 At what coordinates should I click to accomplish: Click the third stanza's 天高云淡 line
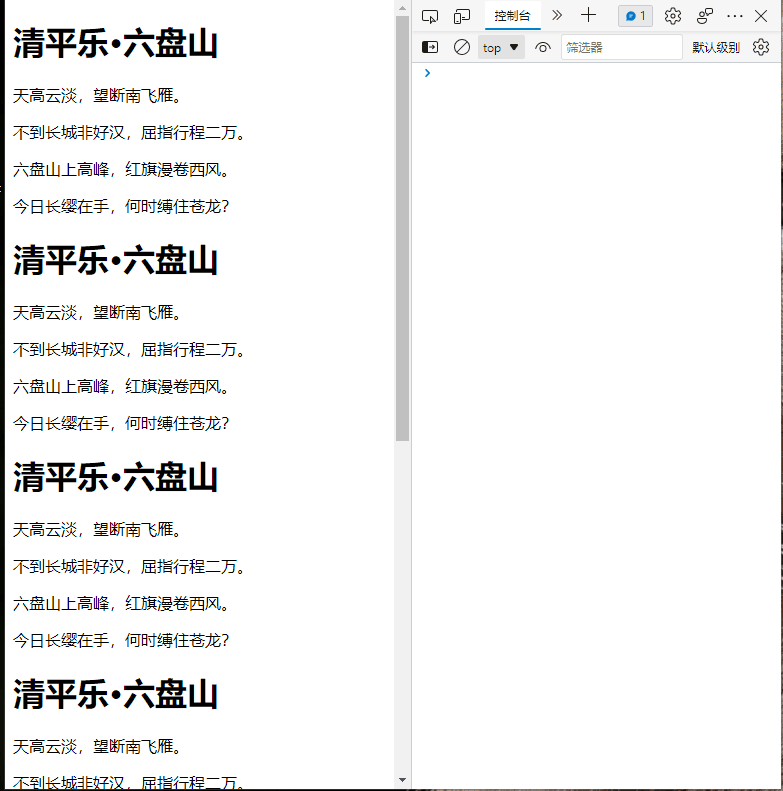pyautogui.click(x=96, y=529)
